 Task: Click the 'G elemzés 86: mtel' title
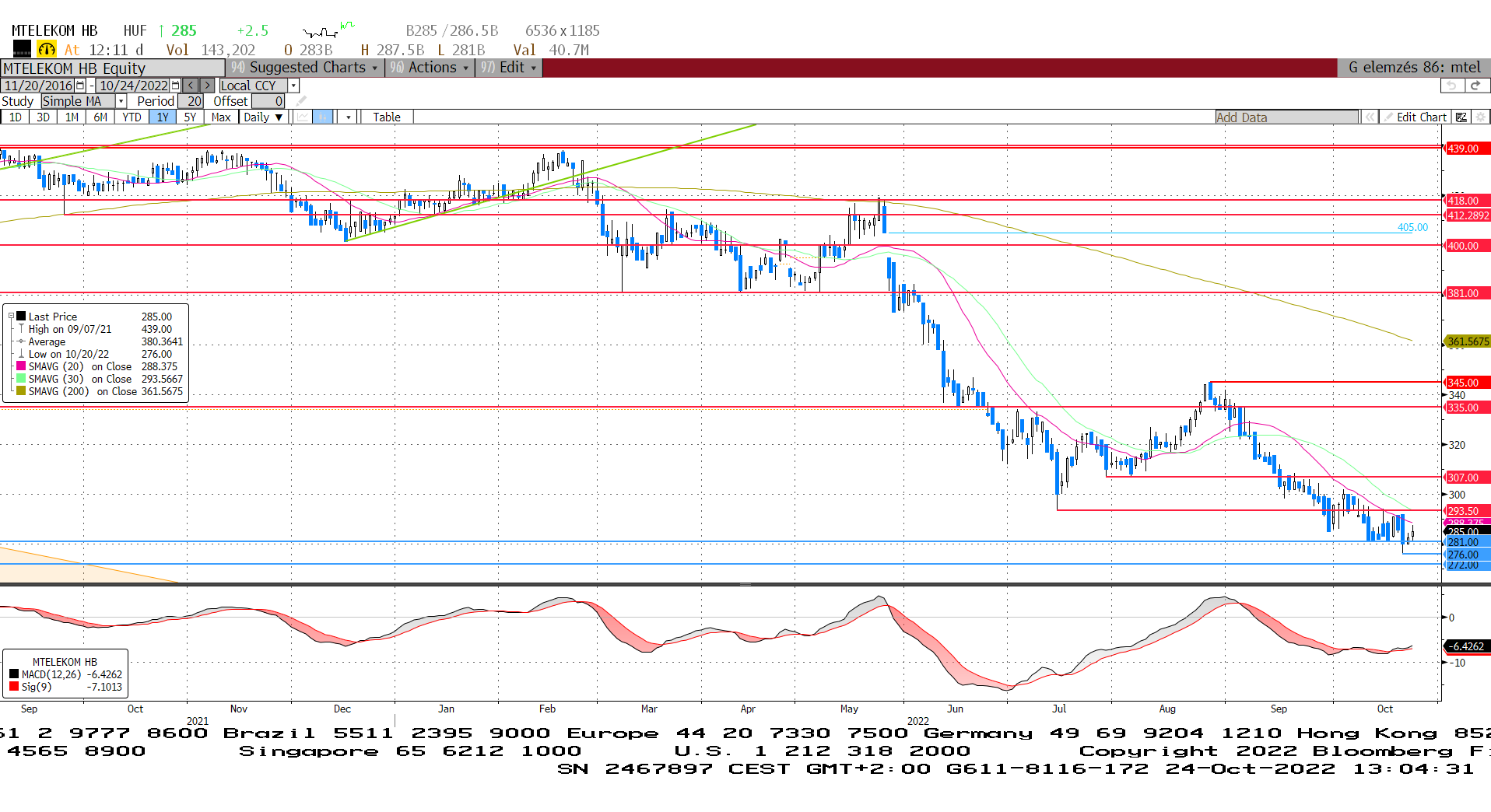click(1414, 68)
